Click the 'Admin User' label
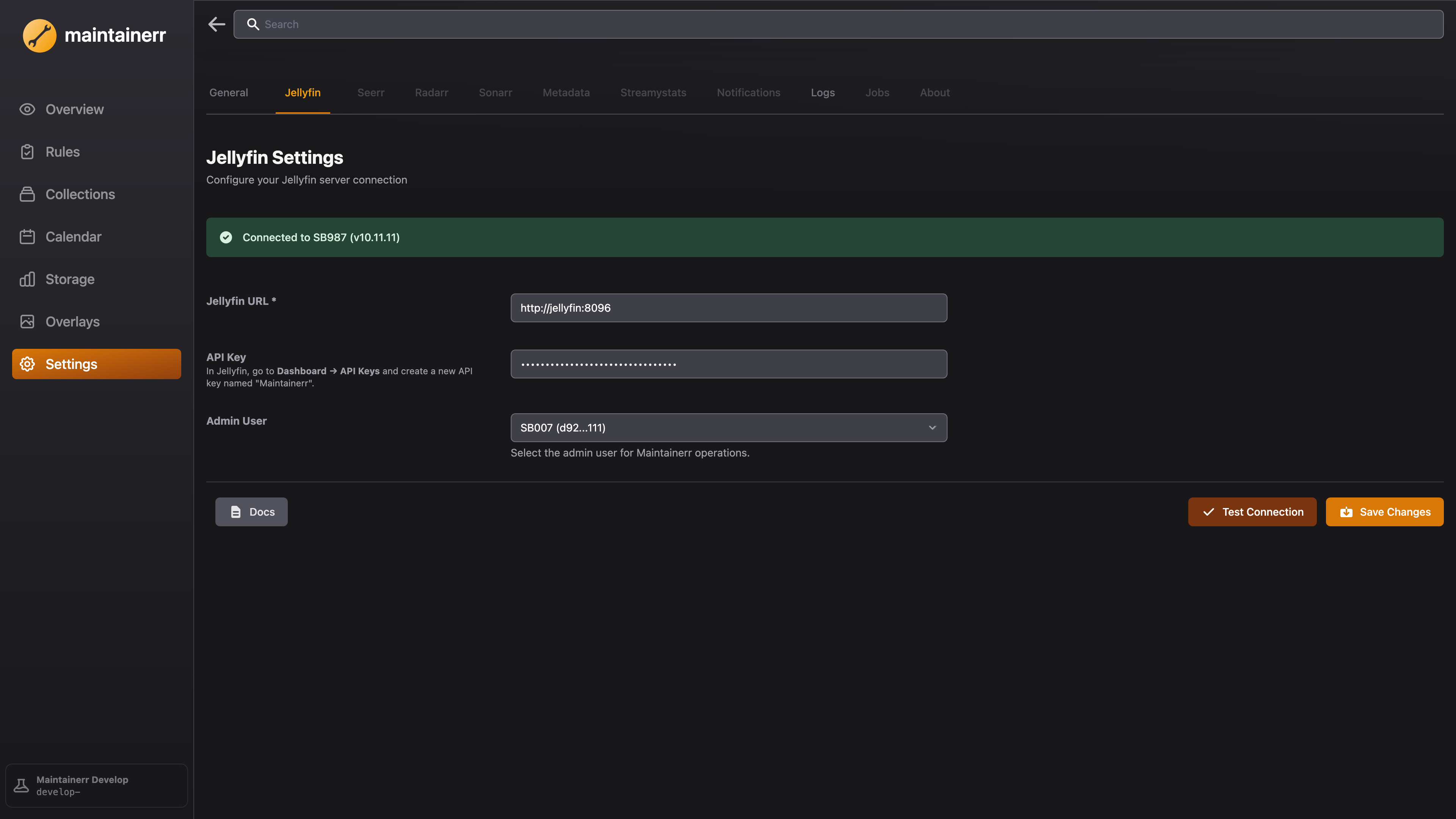The width and height of the screenshot is (1456, 819). click(236, 421)
